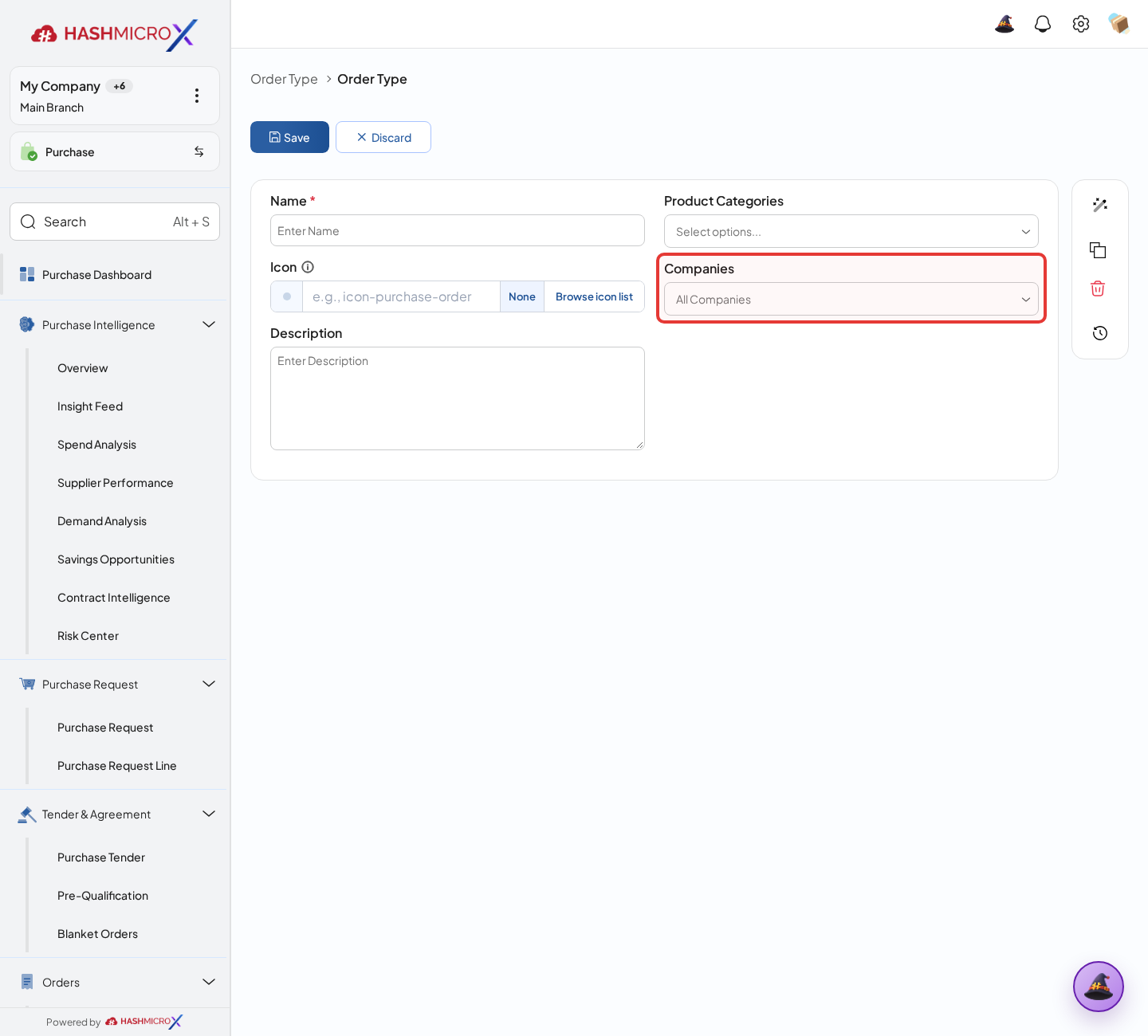Open Product Categories dropdown
Viewport: 1148px width, 1036px height.
[x=851, y=231]
